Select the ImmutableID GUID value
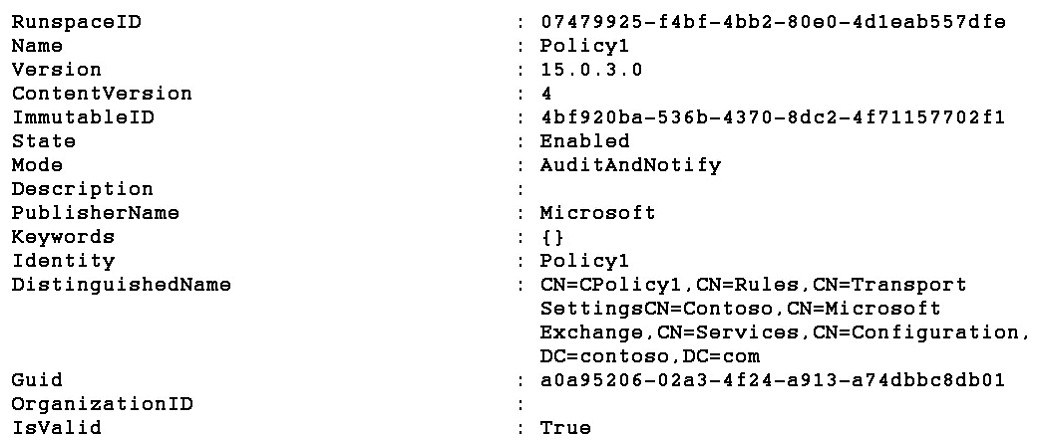This screenshot has height=443, width=1046. tap(772, 118)
